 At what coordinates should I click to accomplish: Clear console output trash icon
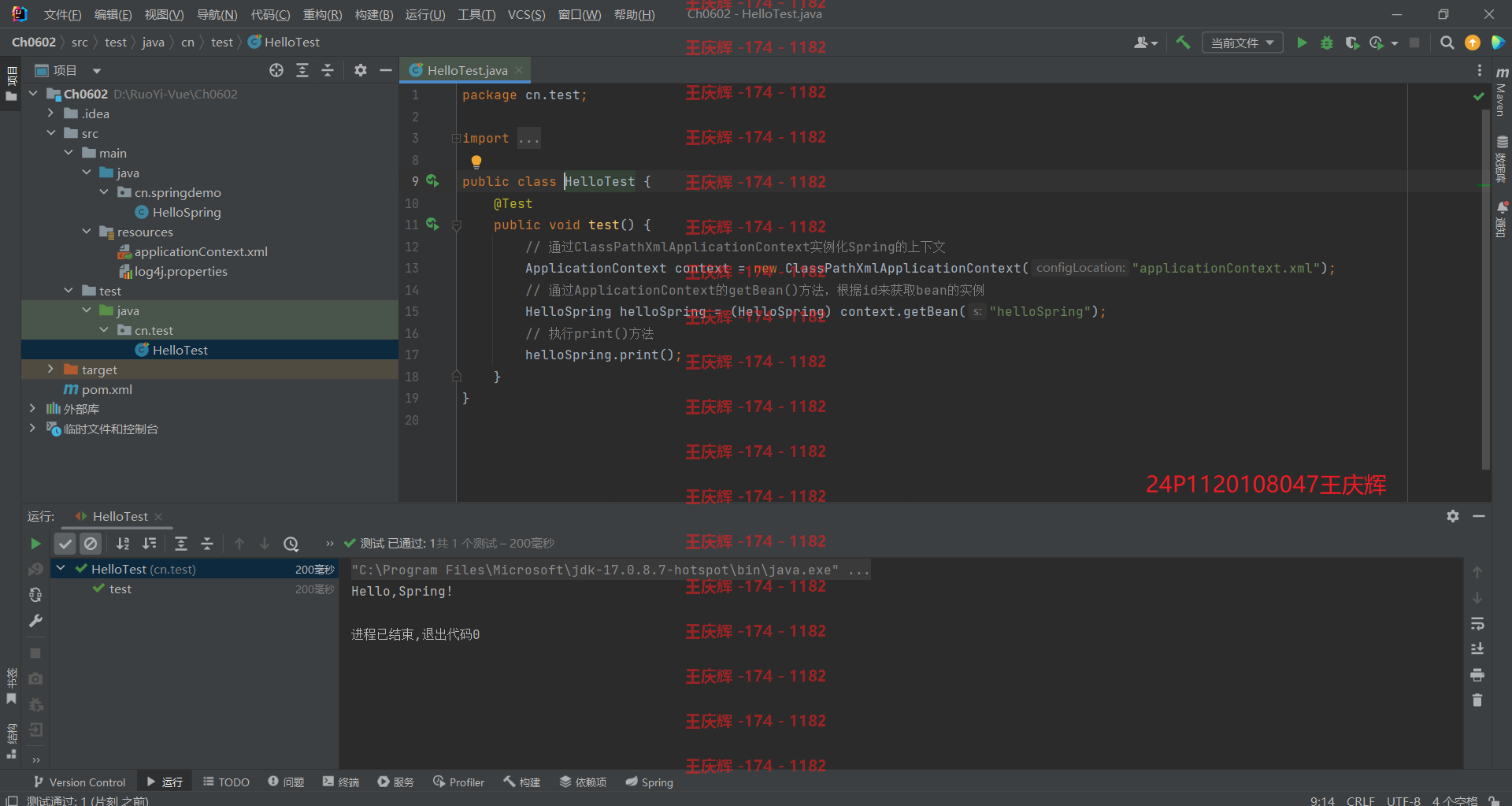coord(1477,700)
